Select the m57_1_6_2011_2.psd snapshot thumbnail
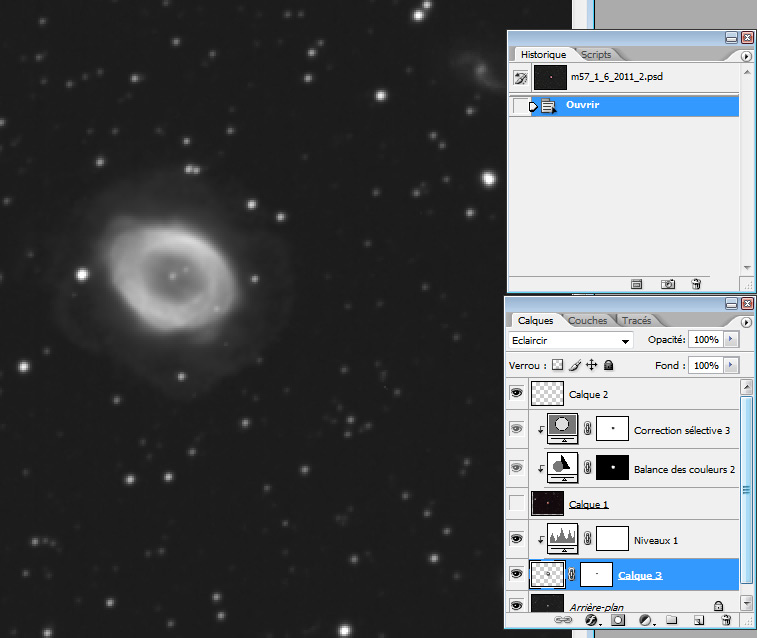Image resolution: width=757 pixels, height=638 pixels. click(x=550, y=77)
